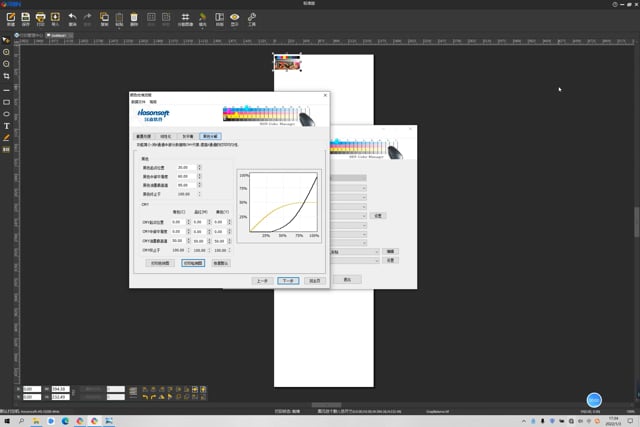Open File Explorer from the taskbar
Image resolution: width=640 pixels, height=427 pixels.
coord(36,421)
